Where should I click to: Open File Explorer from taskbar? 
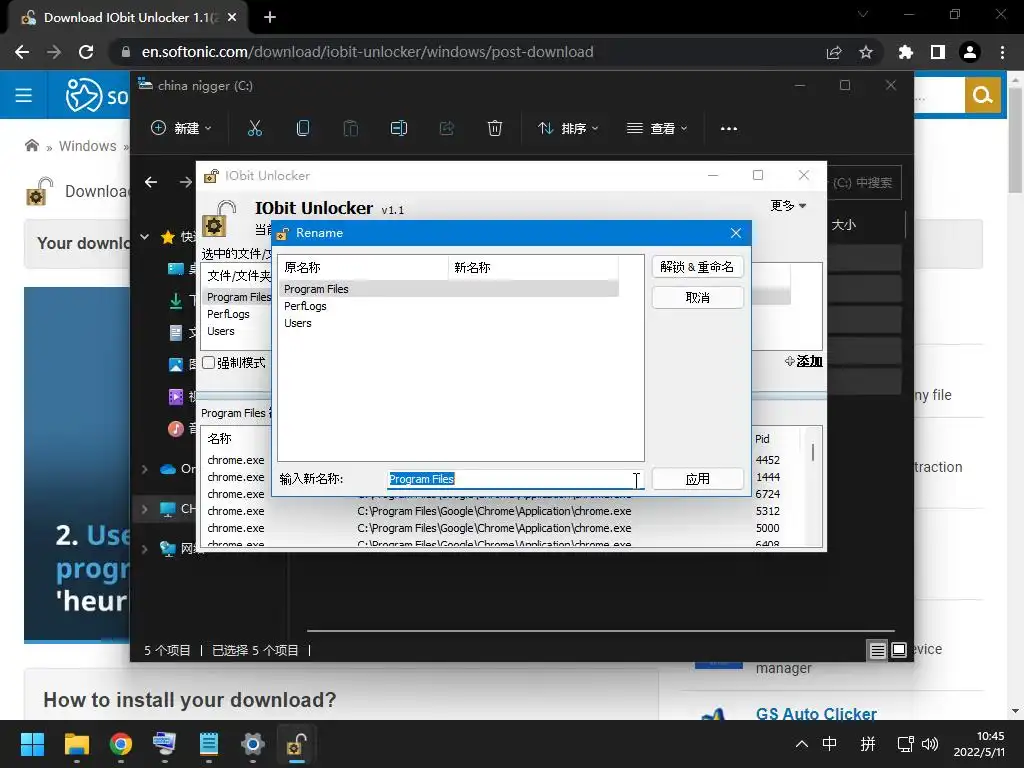pos(77,744)
